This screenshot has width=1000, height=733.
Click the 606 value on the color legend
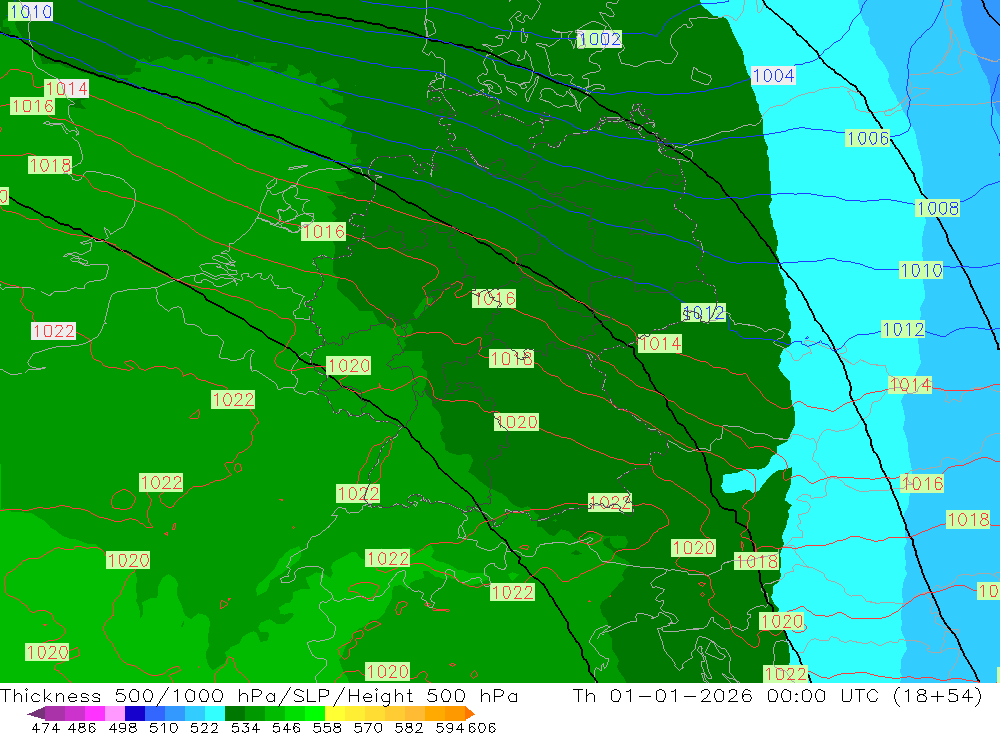(481, 728)
